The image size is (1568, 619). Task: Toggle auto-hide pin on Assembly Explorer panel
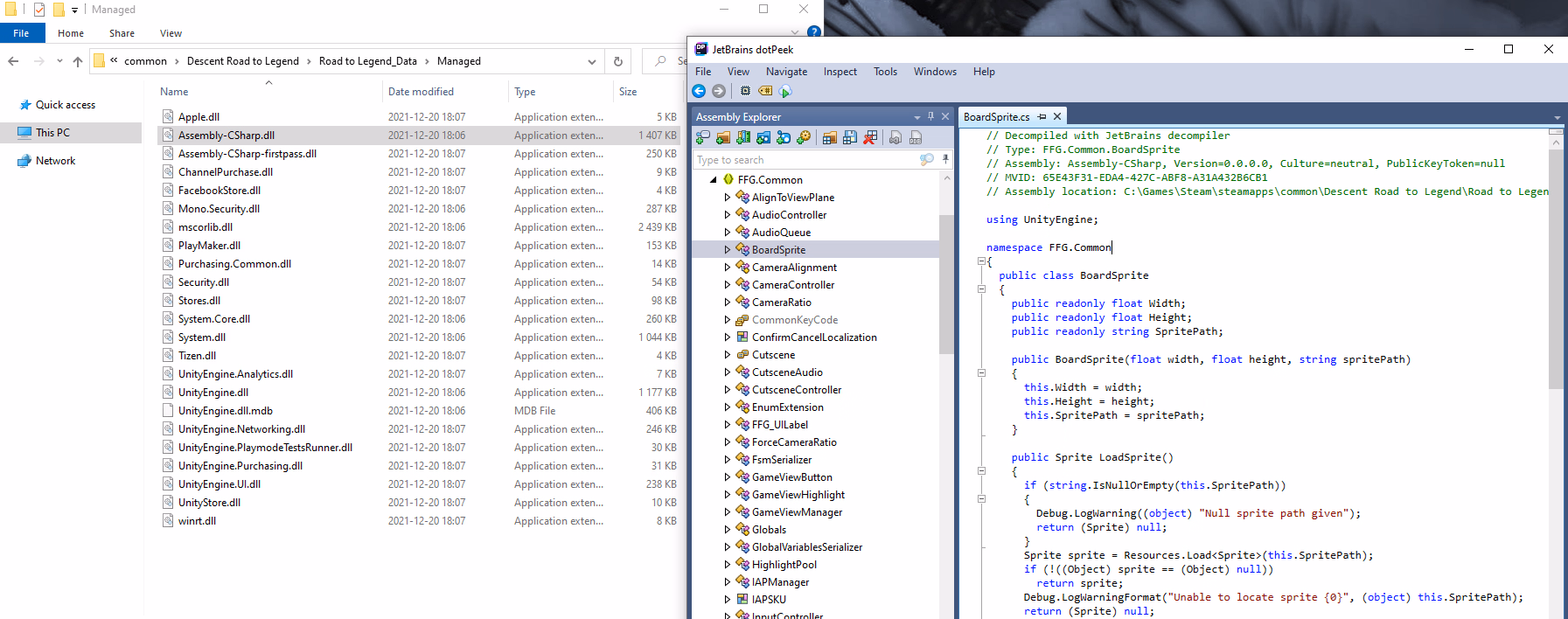pyautogui.click(x=930, y=116)
